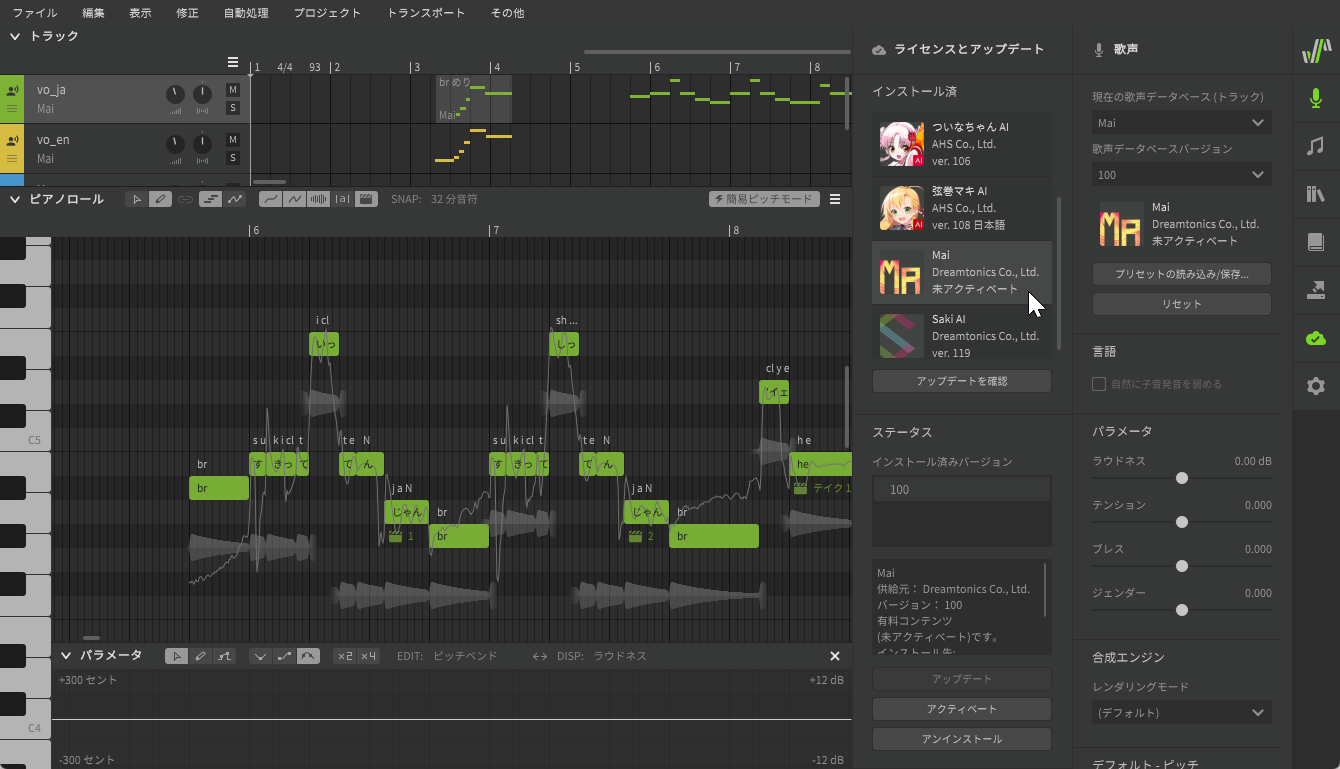
Task: Open License and Updates cloud sidebar icon
Action: click(1316, 338)
